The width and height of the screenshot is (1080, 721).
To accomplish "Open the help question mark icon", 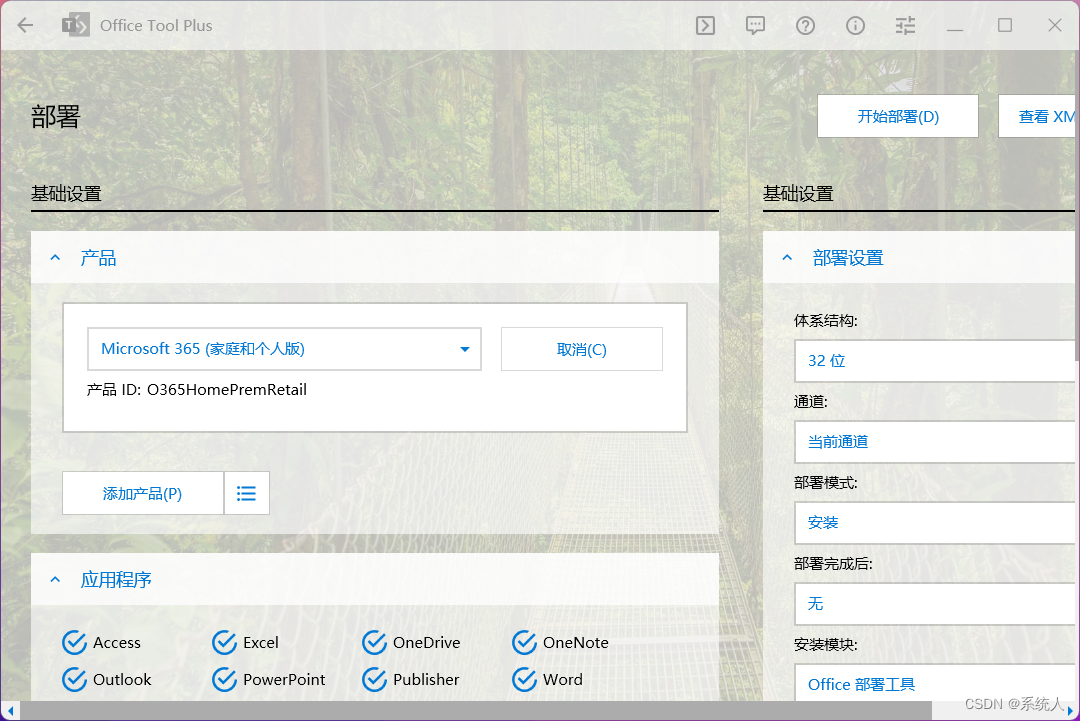I will point(805,25).
